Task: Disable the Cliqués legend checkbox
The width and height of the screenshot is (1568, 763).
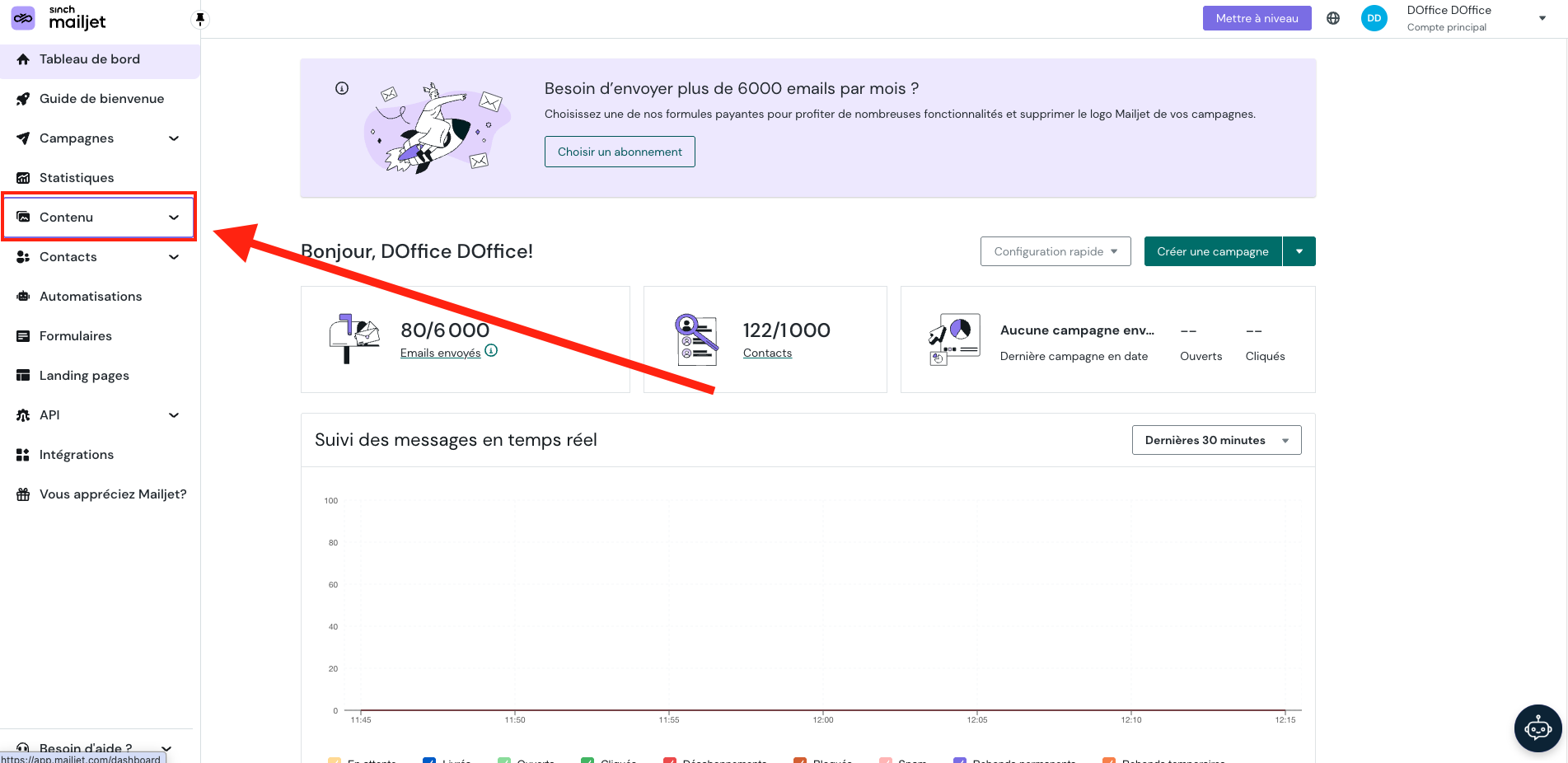Action: (x=587, y=761)
